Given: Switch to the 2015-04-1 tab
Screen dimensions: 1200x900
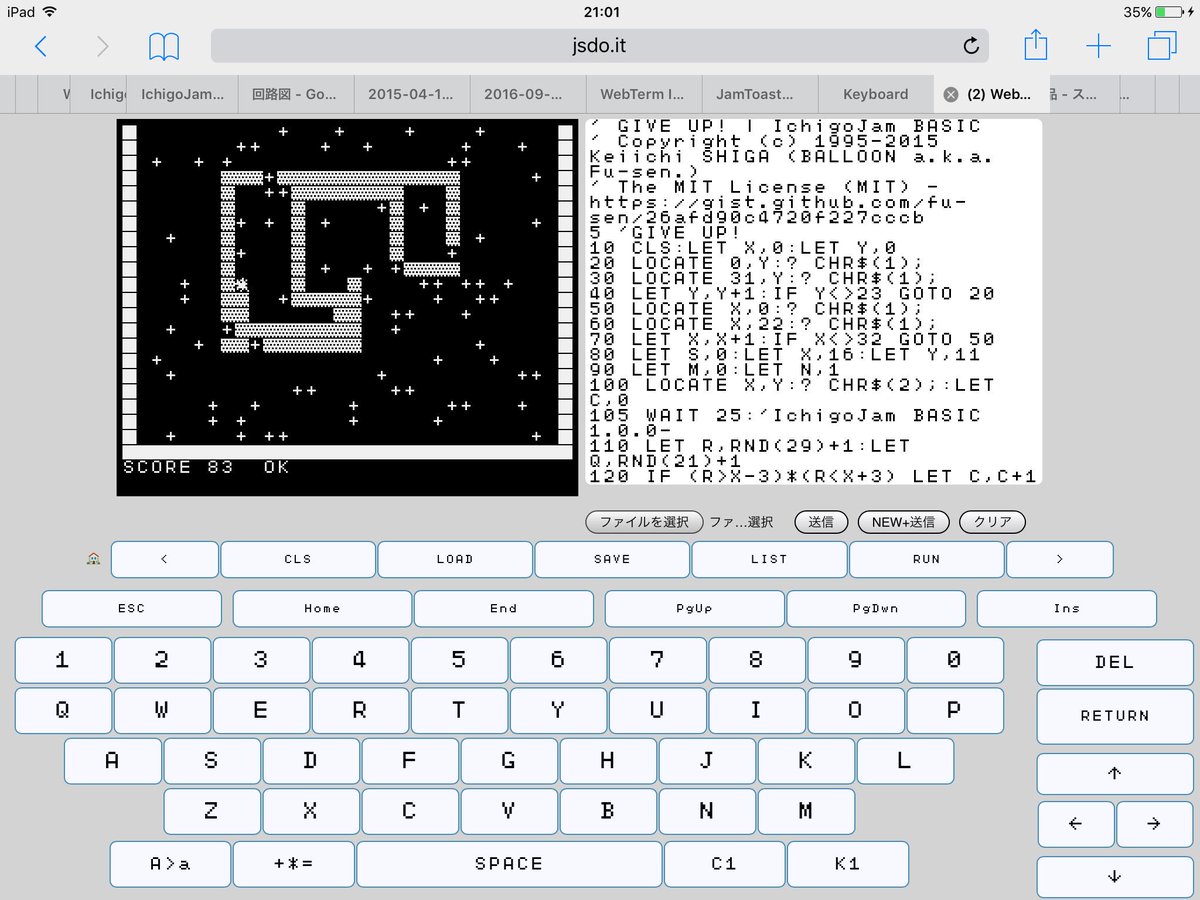Looking at the screenshot, I should click(412, 94).
